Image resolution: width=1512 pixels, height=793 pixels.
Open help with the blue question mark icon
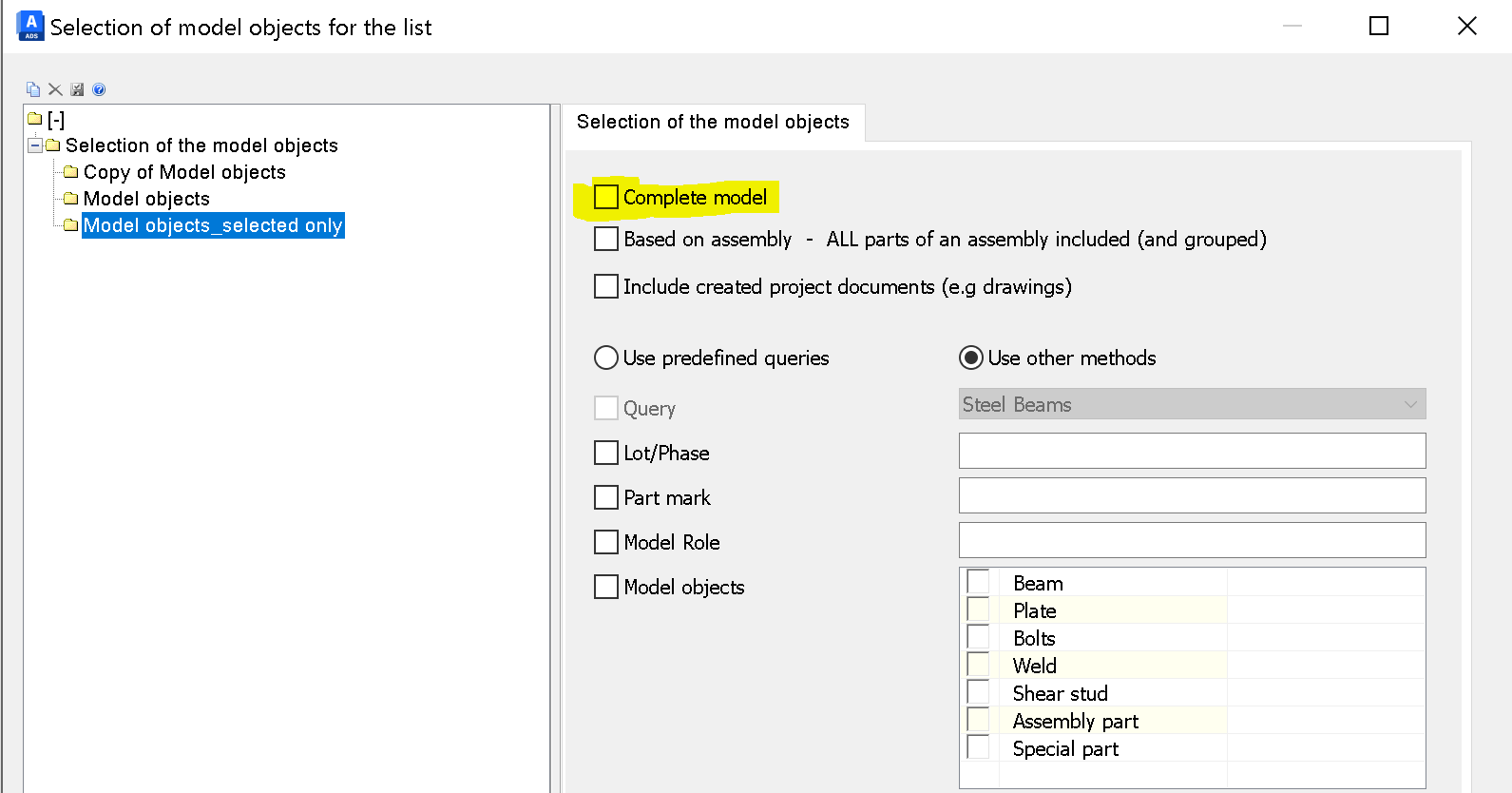(x=99, y=89)
